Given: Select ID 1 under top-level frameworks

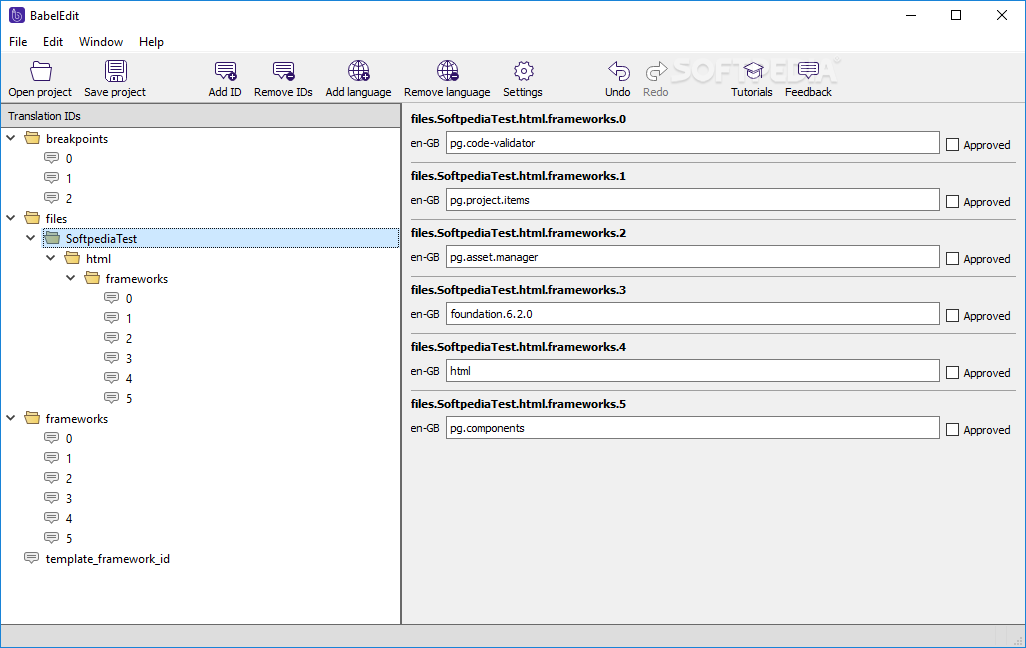Looking at the screenshot, I should [x=69, y=459].
